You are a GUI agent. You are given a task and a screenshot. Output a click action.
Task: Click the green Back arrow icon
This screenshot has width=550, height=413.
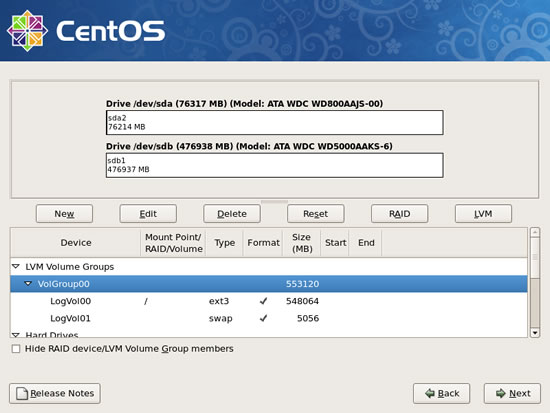click(x=430, y=393)
